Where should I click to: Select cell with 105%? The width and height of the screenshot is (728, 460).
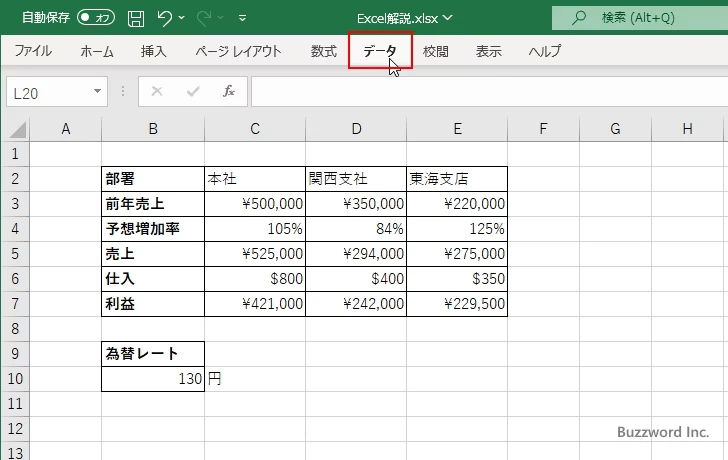coord(255,229)
